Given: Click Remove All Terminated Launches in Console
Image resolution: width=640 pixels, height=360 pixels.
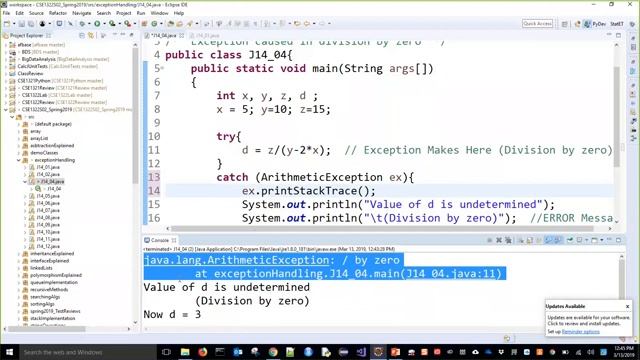Looking at the screenshot, I should [x=509, y=240].
